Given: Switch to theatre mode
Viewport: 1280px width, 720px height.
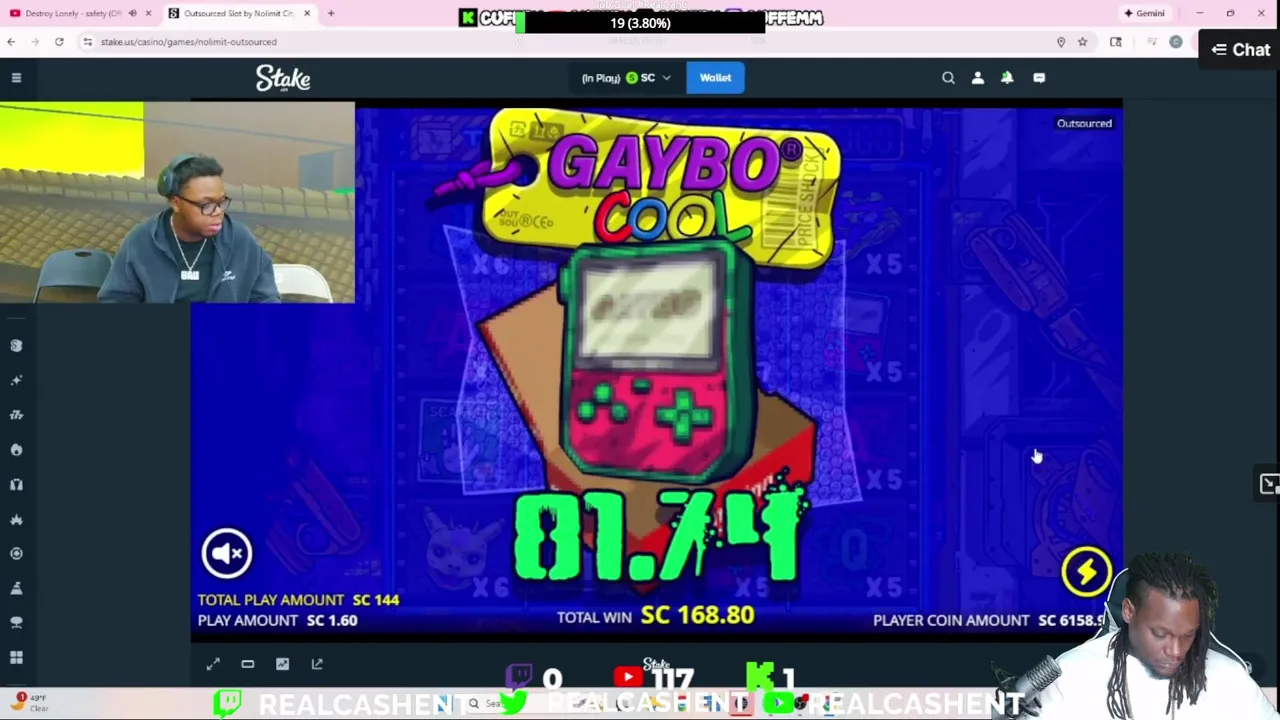Looking at the screenshot, I should coord(248,664).
